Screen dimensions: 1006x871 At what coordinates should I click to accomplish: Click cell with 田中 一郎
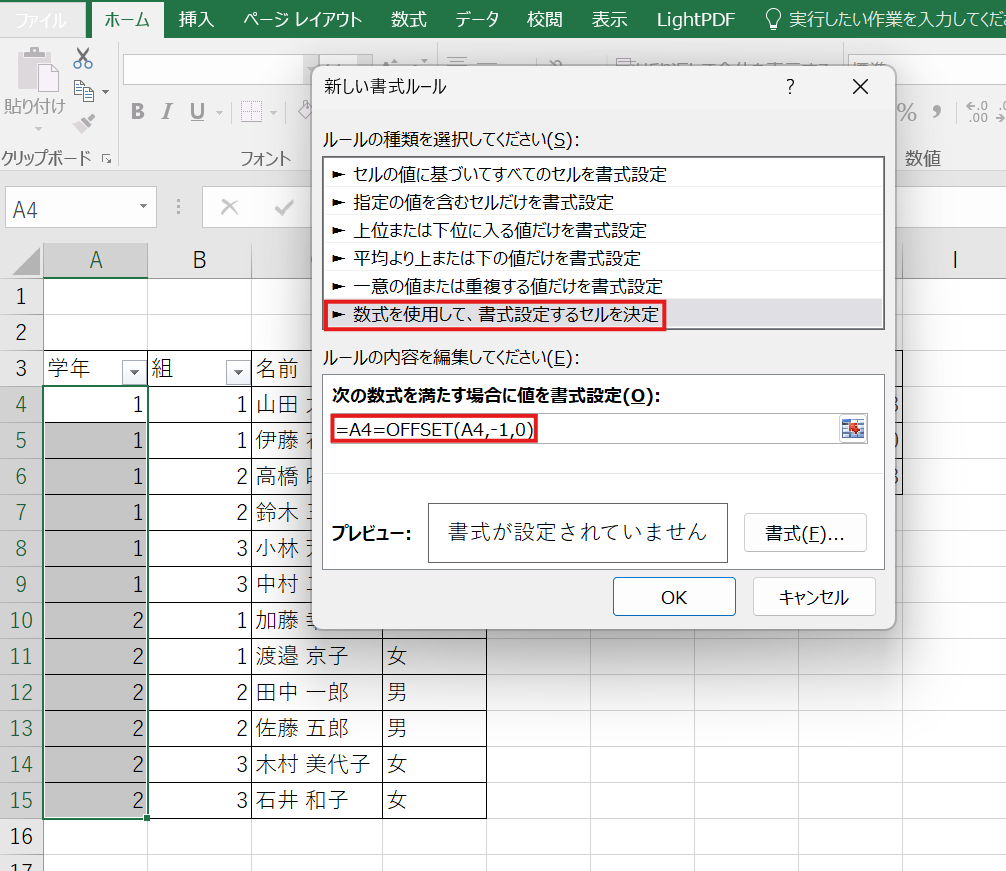[x=317, y=692]
